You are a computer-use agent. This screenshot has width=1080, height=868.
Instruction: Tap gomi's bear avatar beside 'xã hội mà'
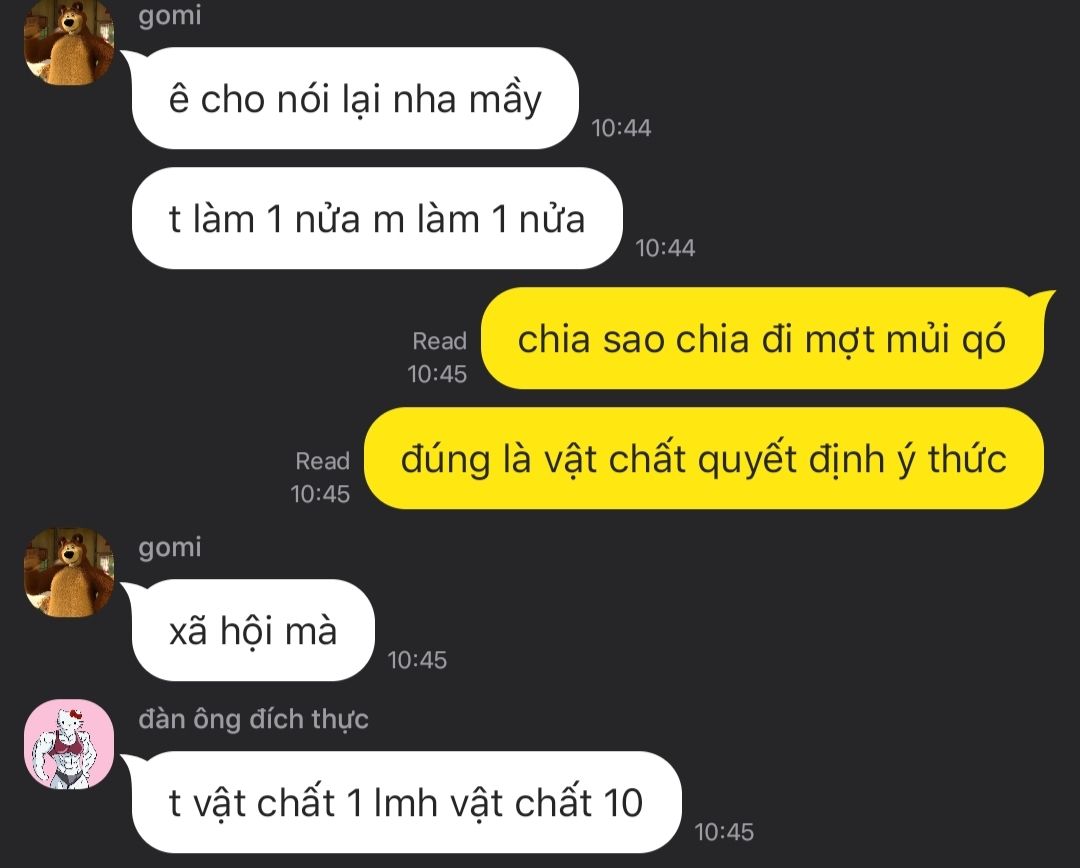click(x=69, y=572)
